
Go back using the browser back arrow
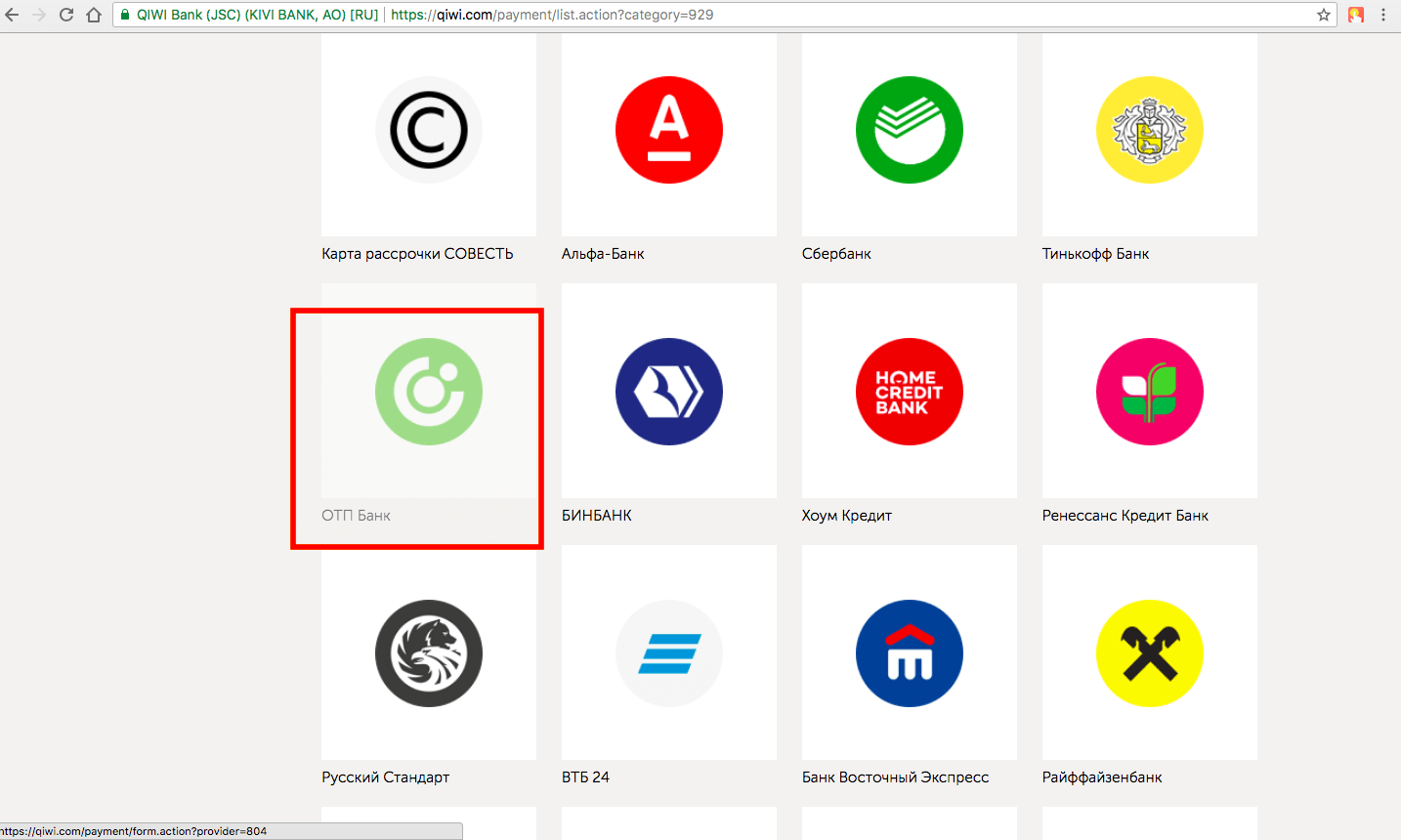click(x=13, y=15)
